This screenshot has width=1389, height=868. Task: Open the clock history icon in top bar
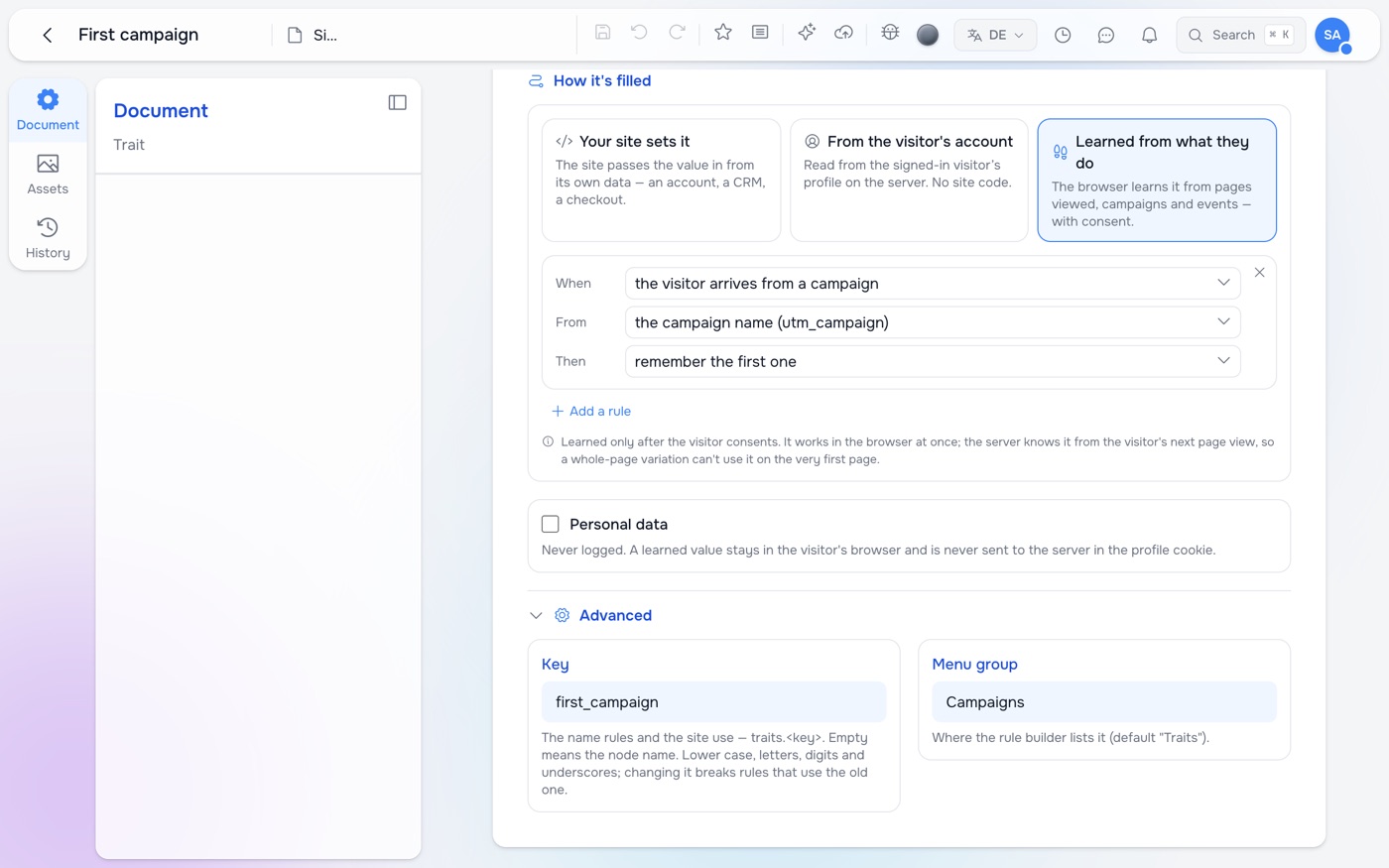tap(1063, 35)
